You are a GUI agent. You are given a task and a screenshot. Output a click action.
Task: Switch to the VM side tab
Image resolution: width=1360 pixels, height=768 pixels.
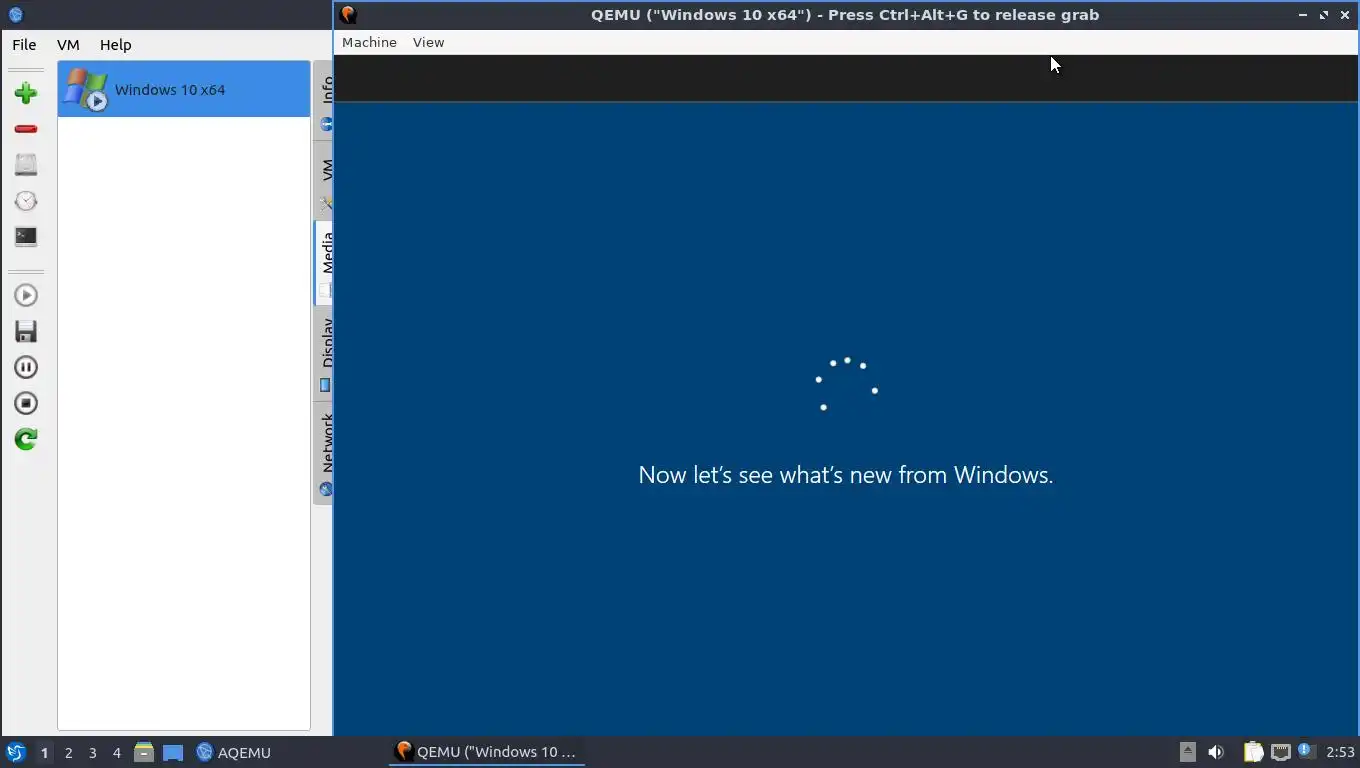325,180
